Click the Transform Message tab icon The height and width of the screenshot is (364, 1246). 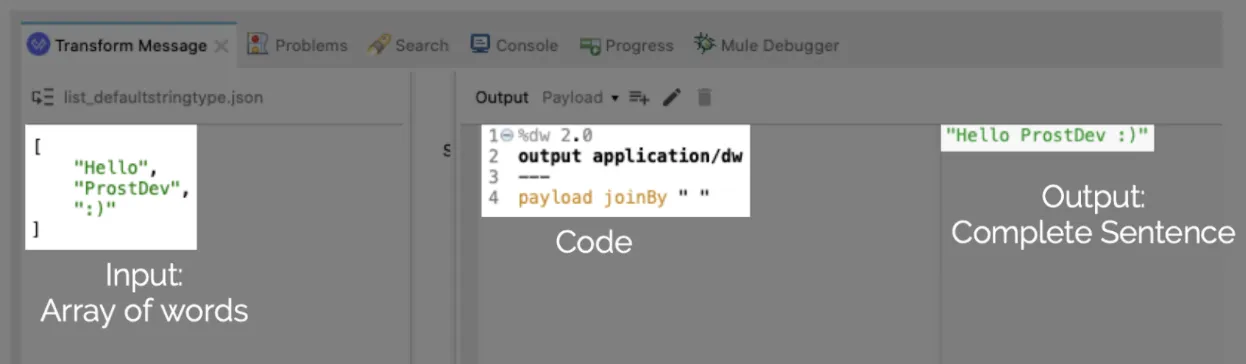coord(38,45)
